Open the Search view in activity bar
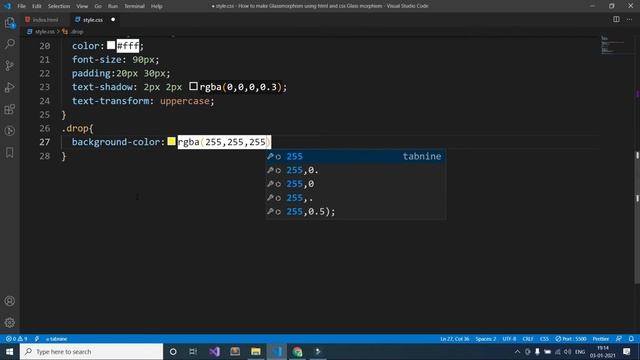 click(x=10, y=44)
